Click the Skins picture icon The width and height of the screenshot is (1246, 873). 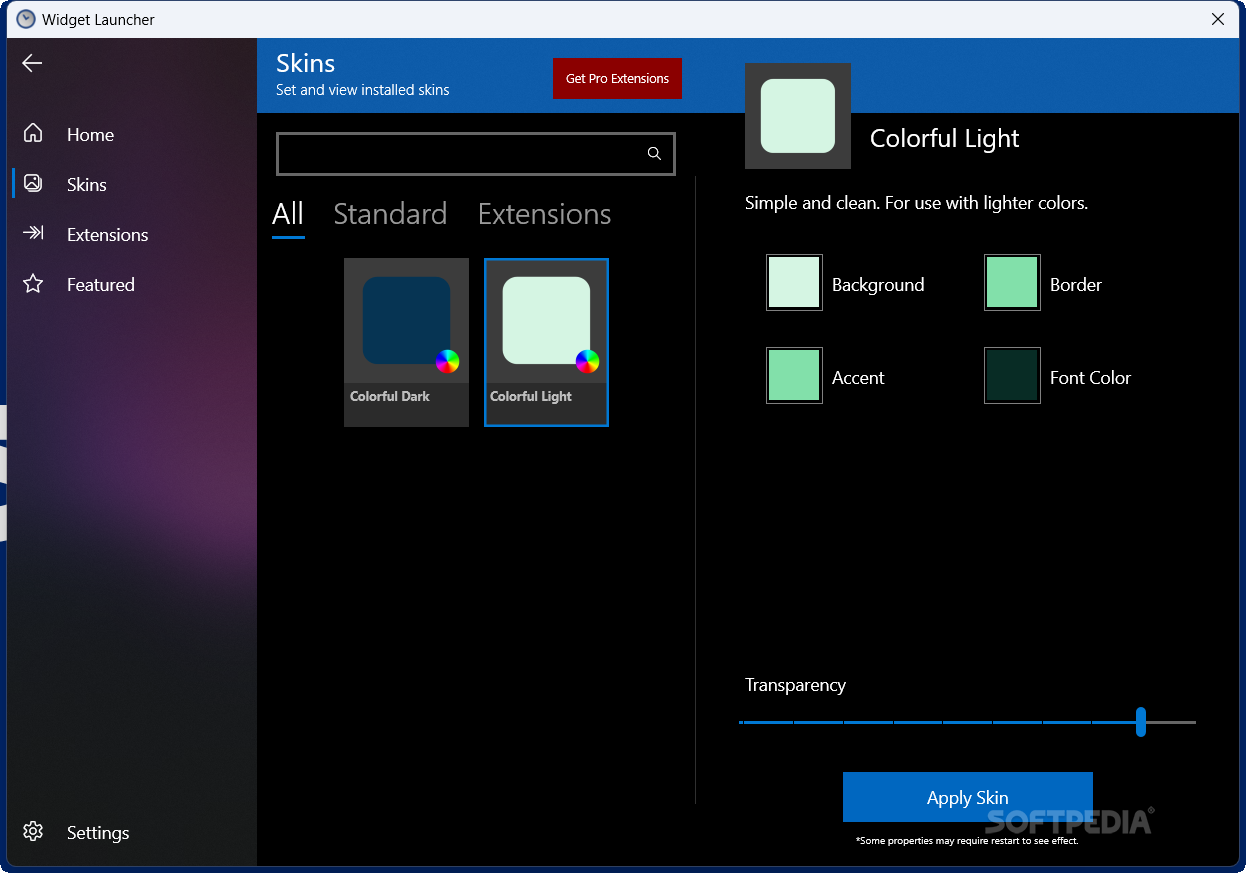pyautogui.click(x=33, y=183)
